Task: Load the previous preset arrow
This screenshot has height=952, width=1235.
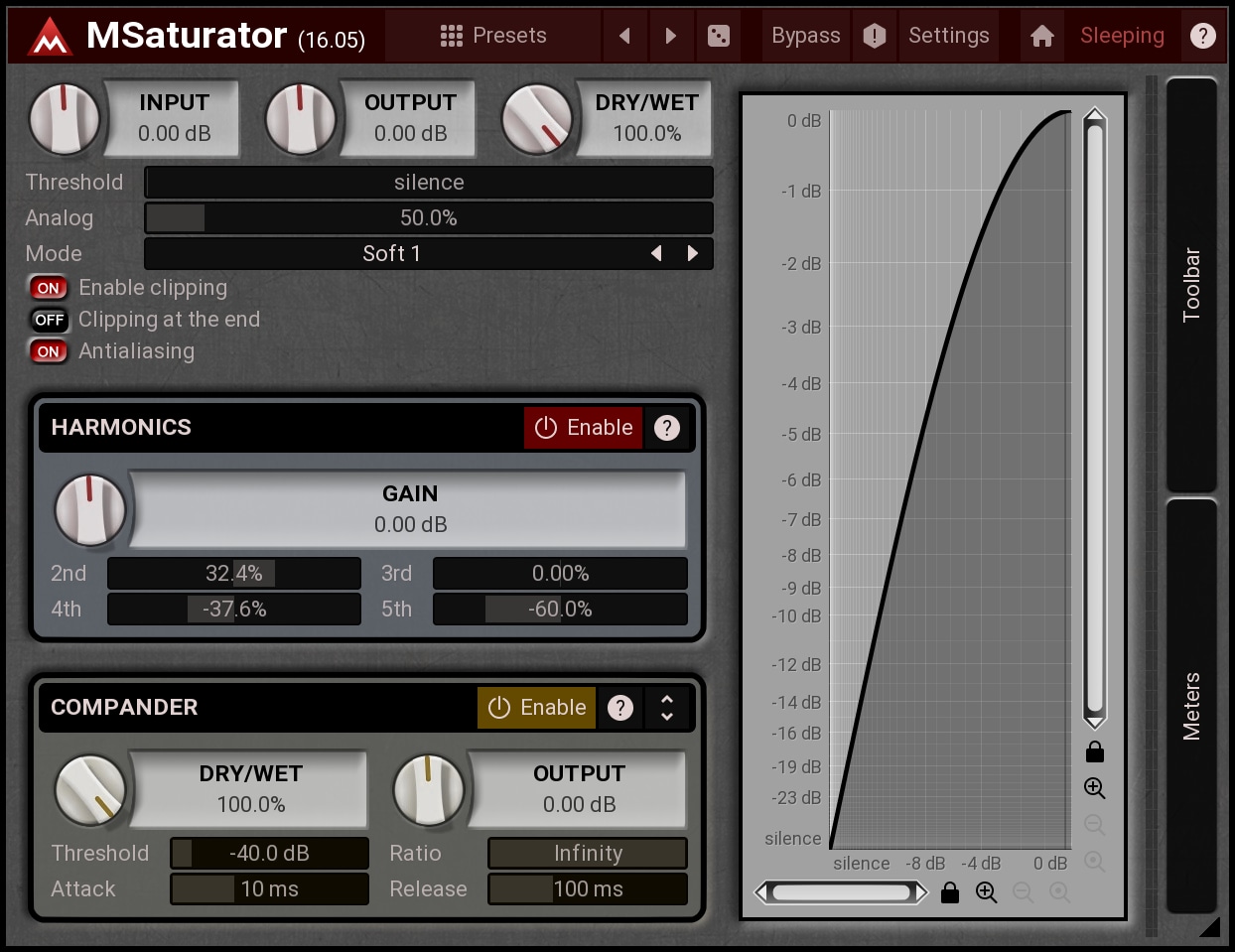Action: [x=624, y=36]
